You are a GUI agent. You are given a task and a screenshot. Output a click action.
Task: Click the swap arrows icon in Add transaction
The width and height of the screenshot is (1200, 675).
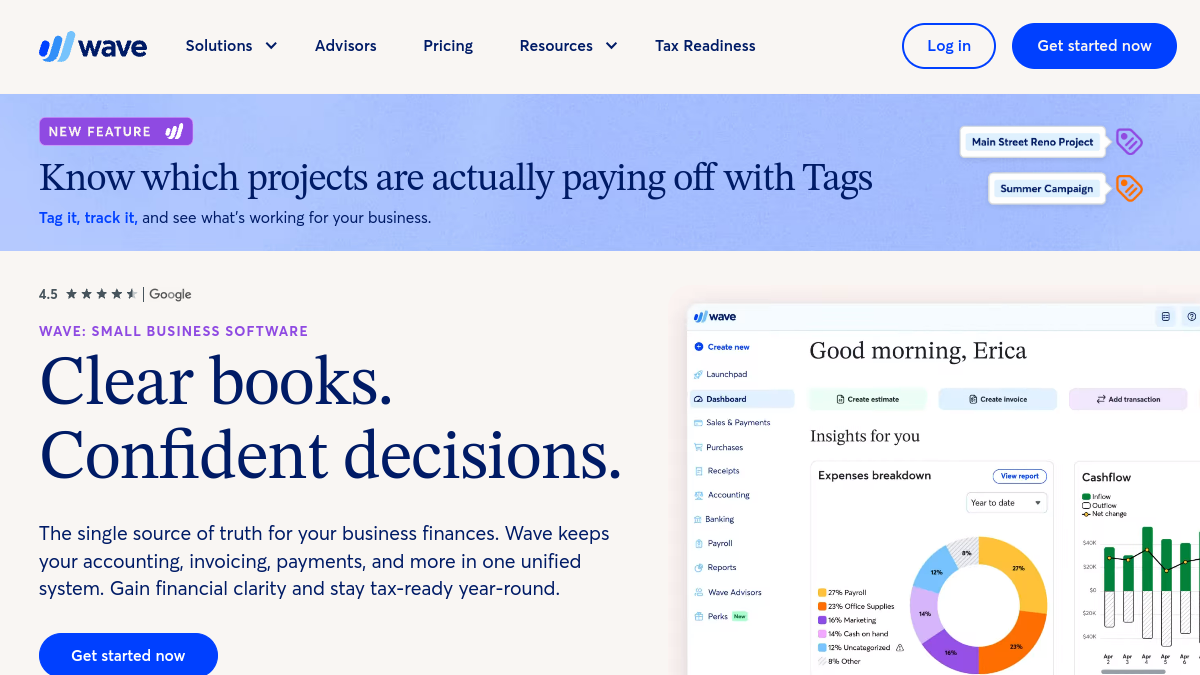1101,399
